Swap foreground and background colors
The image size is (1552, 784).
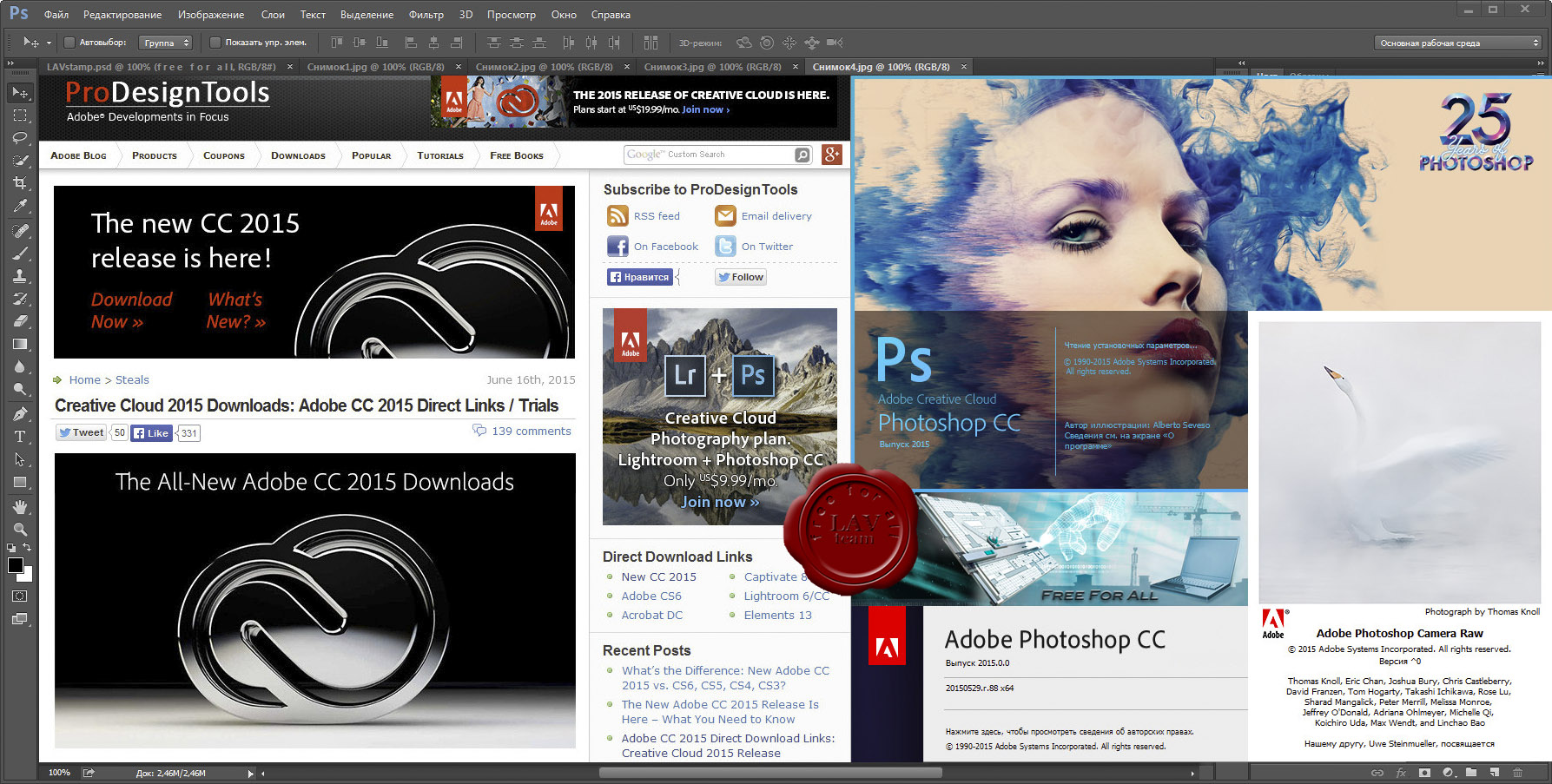click(28, 548)
